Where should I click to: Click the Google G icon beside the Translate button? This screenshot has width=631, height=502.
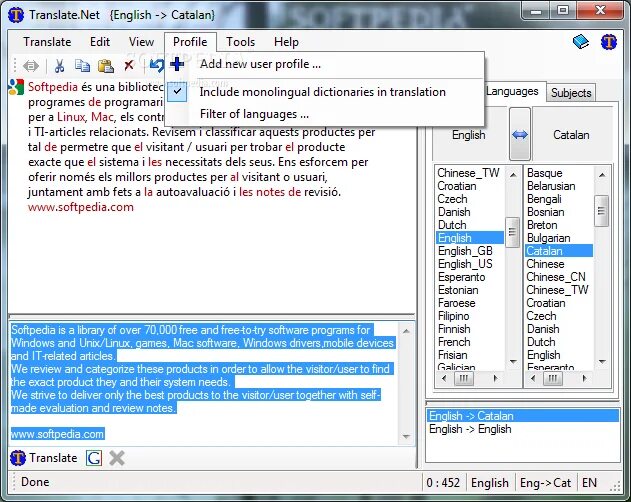(x=94, y=458)
